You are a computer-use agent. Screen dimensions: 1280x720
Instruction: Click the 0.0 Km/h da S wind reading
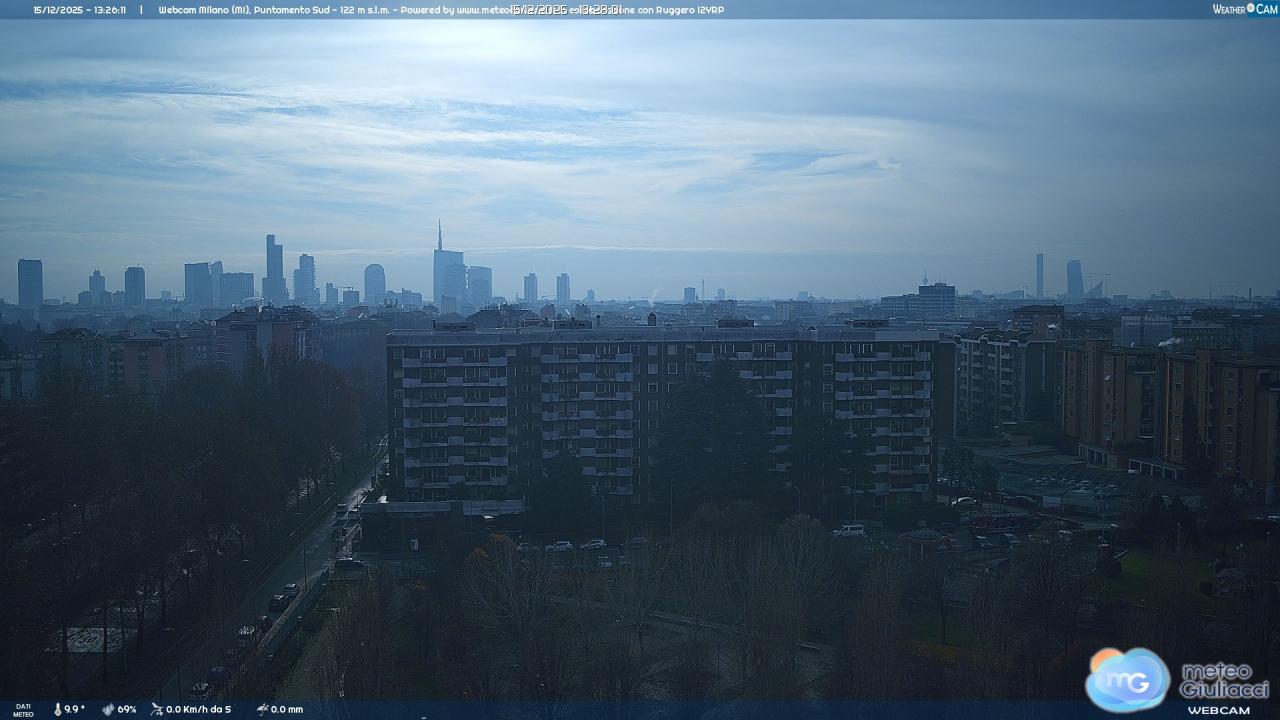(199, 709)
